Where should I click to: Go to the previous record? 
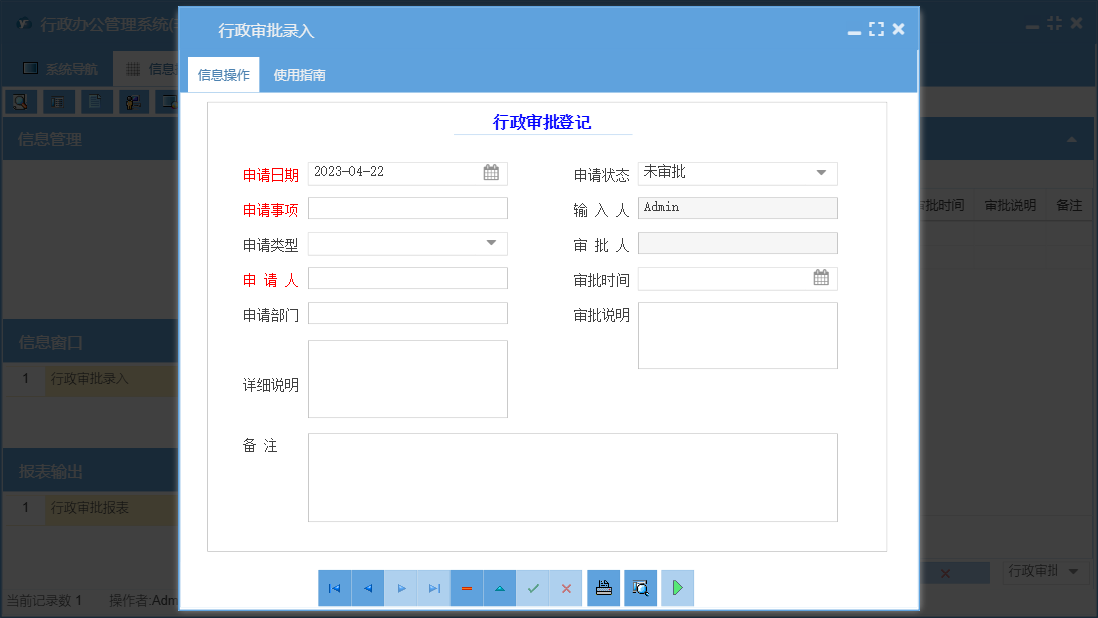[x=367, y=588]
